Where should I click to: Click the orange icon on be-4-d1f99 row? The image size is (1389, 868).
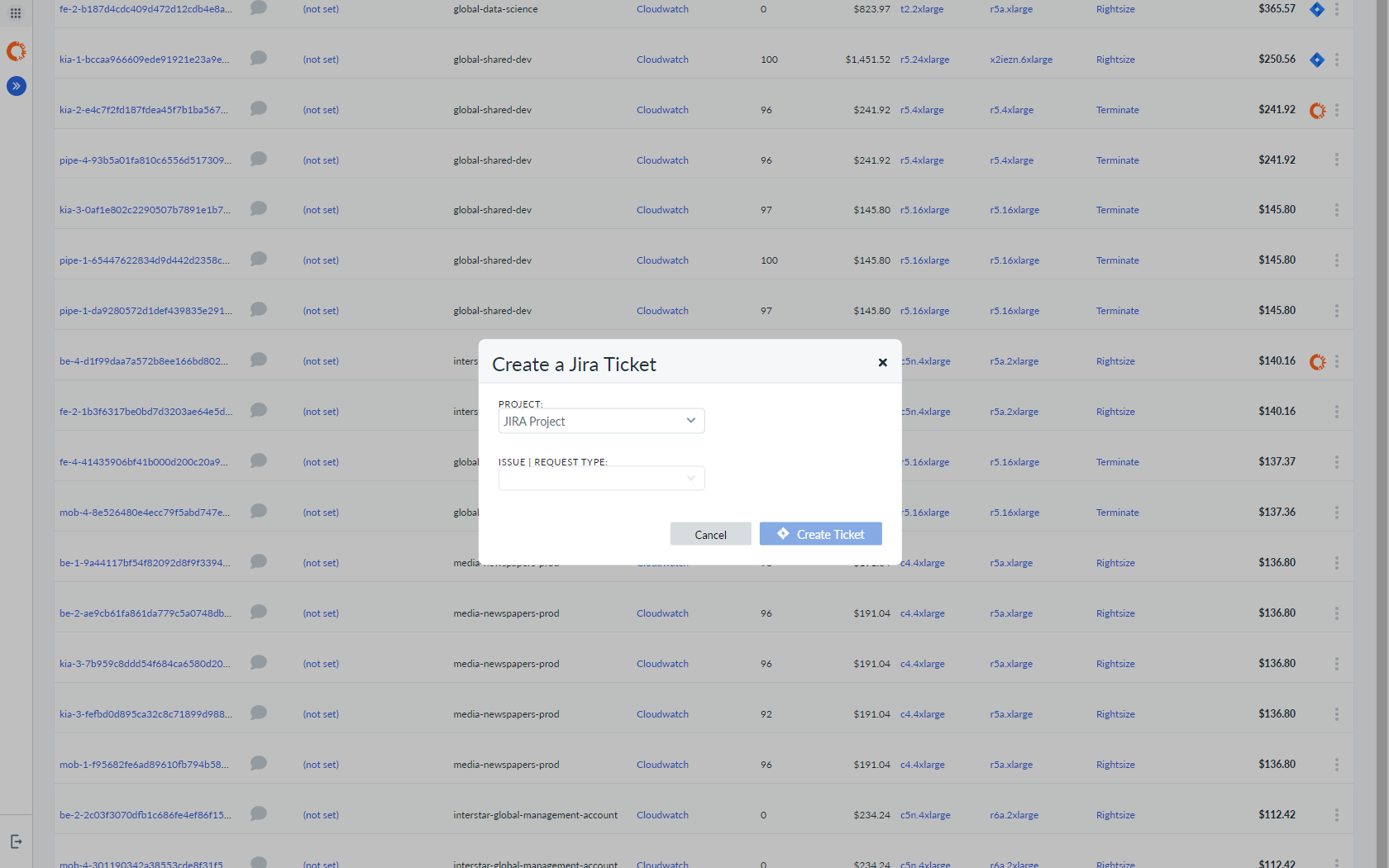[1317, 361]
